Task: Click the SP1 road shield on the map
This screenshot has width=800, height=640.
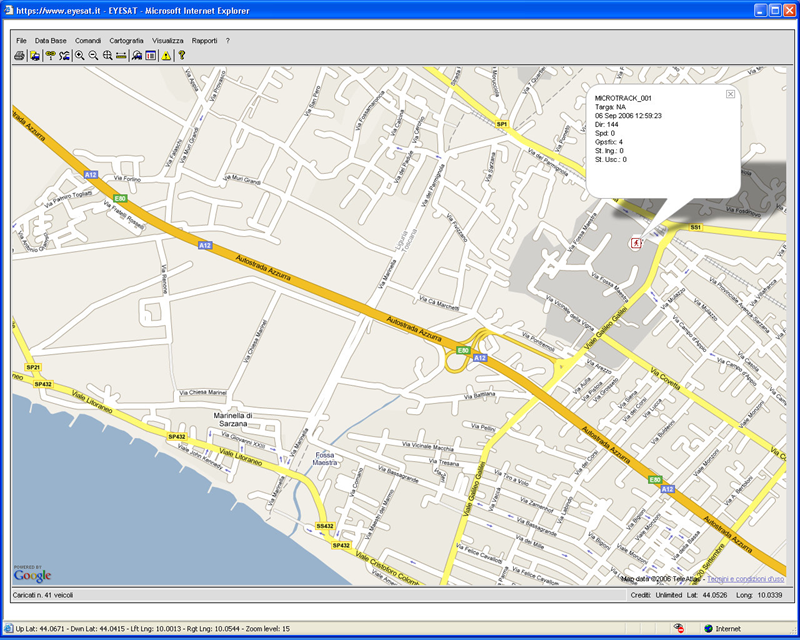Action: tap(502, 124)
